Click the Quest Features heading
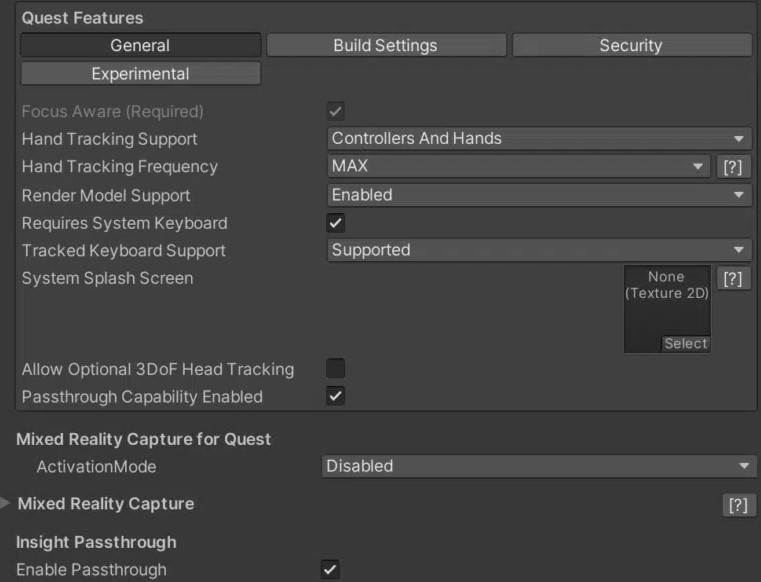The width and height of the screenshot is (761, 582). coord(83,18)
